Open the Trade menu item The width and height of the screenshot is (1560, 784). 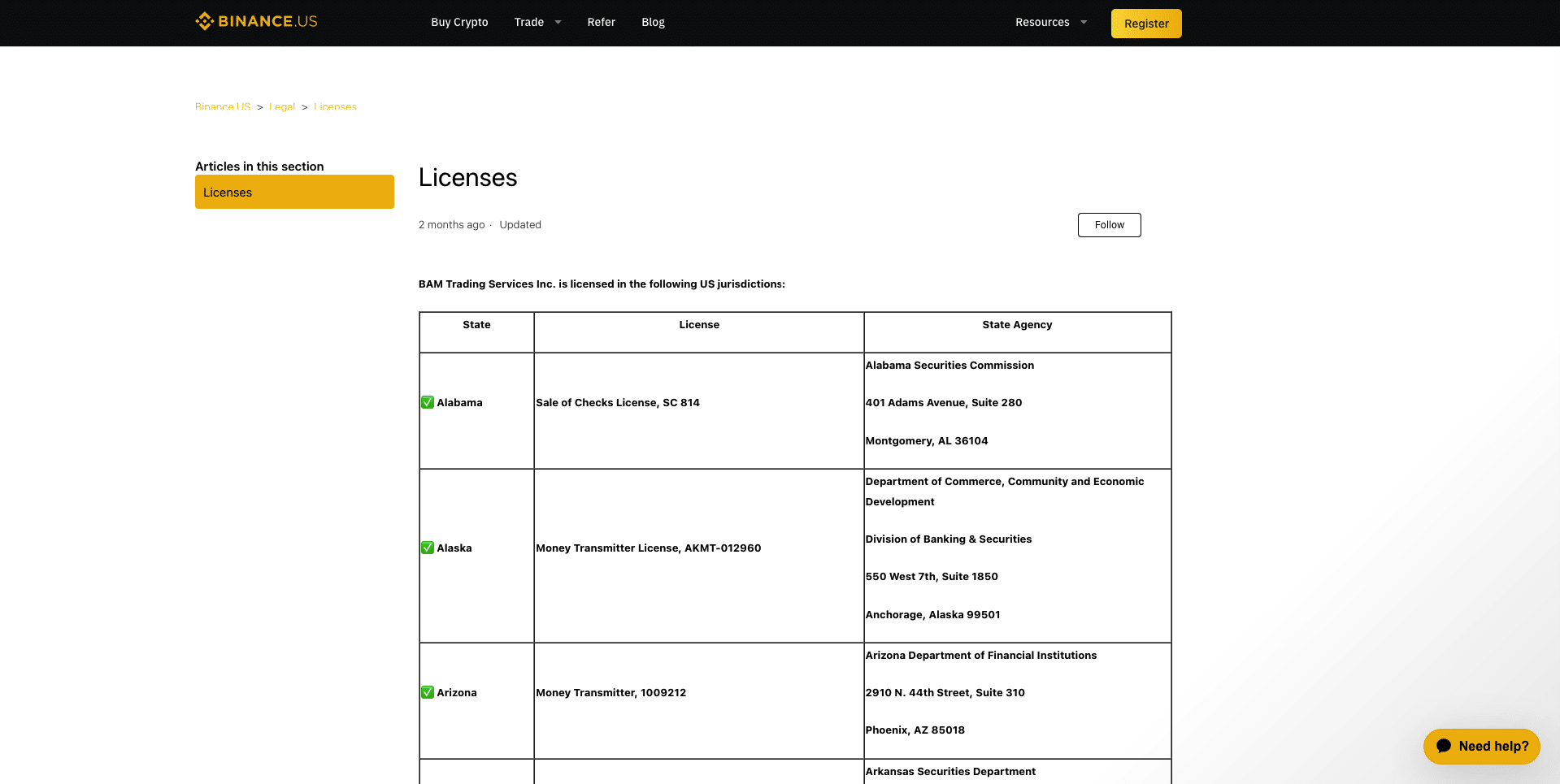coord(529,22)
